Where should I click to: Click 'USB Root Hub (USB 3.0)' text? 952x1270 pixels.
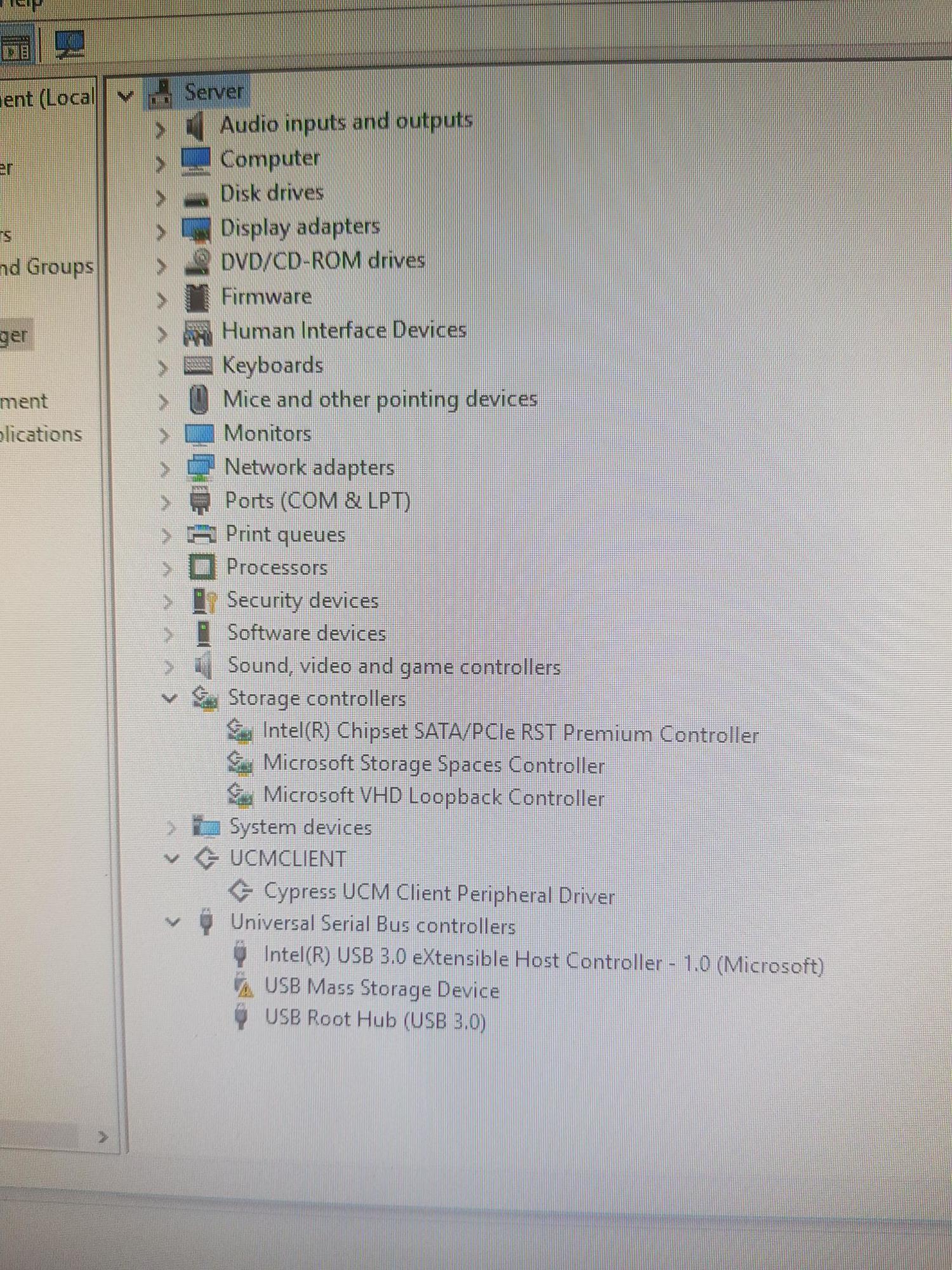click(376, 1020)
